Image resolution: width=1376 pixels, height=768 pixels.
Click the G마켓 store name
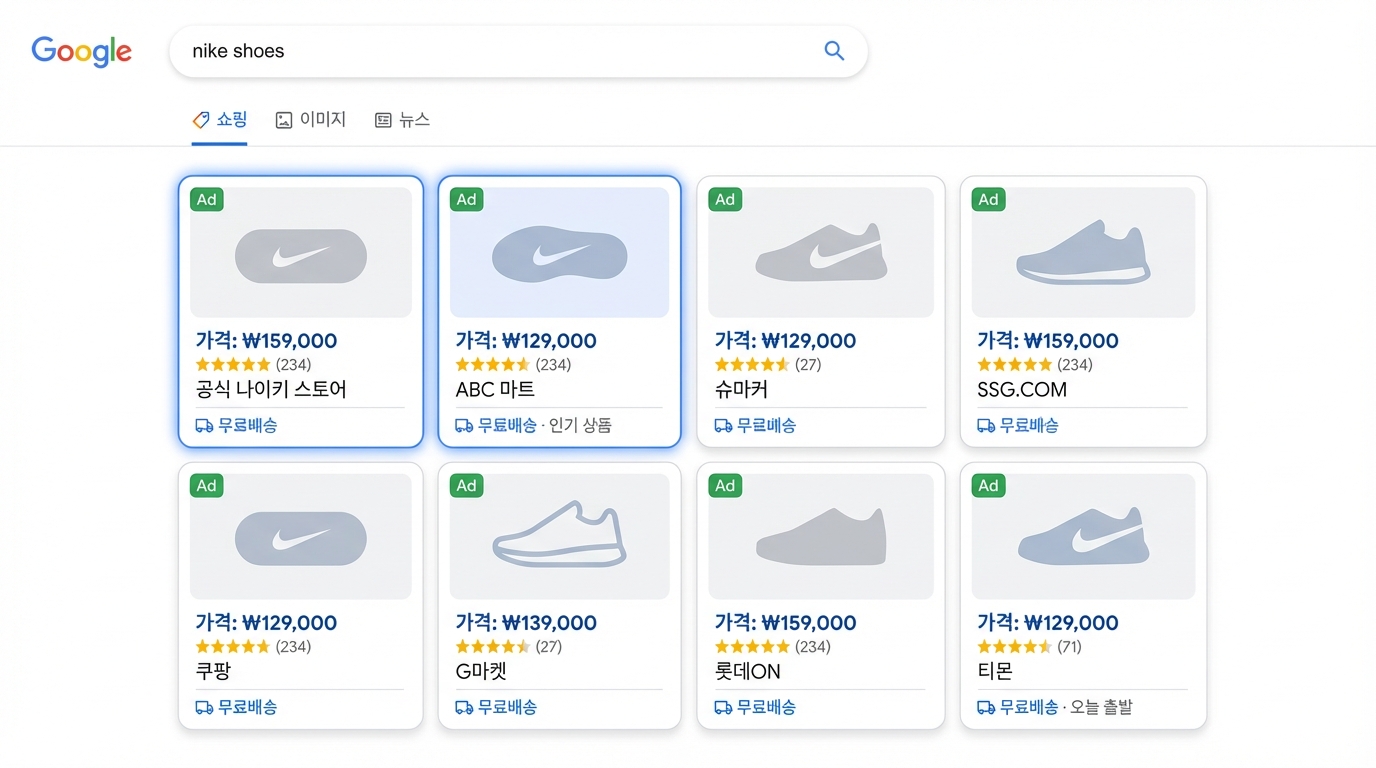tap(482, 671)
